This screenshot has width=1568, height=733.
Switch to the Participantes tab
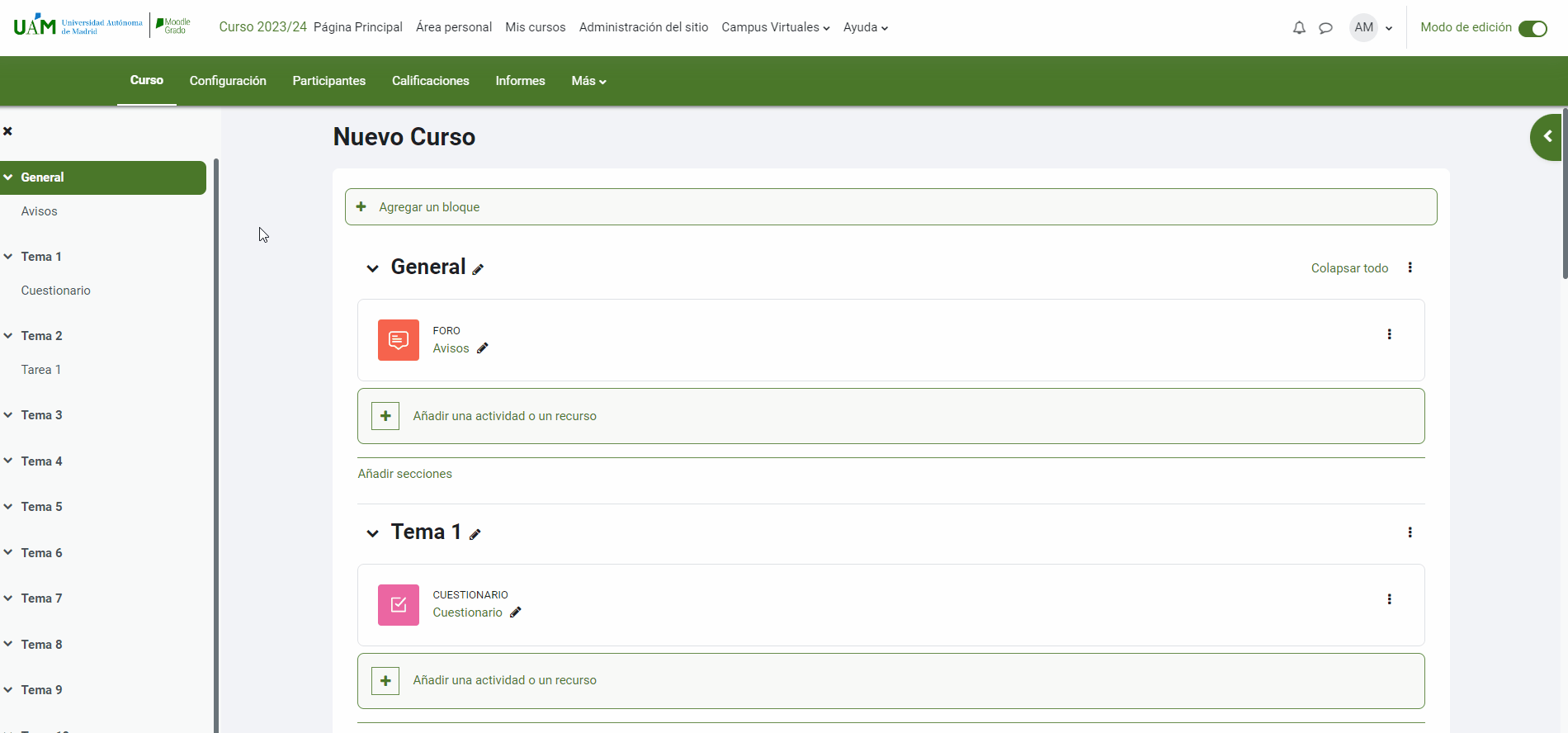tap(328, 81)
